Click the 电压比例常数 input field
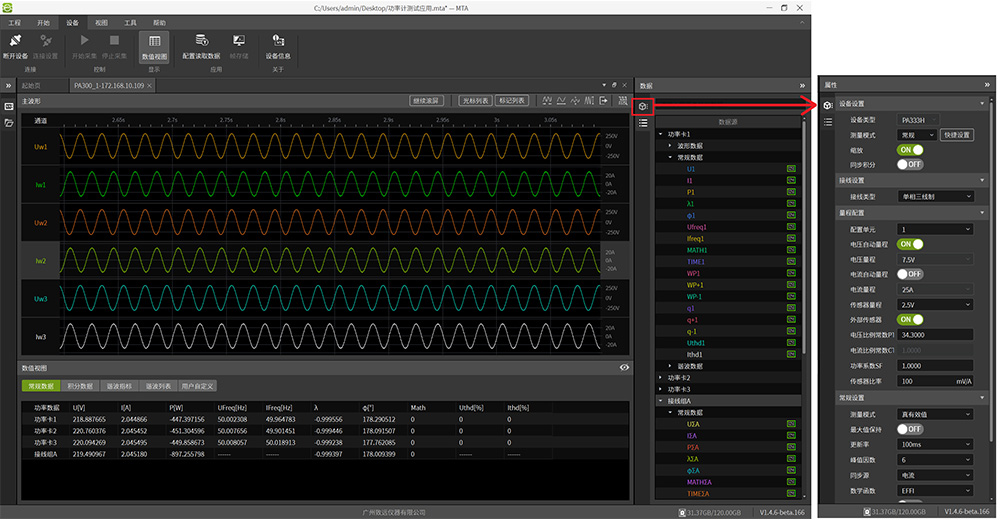1000x520 pixels. point(935,335)
